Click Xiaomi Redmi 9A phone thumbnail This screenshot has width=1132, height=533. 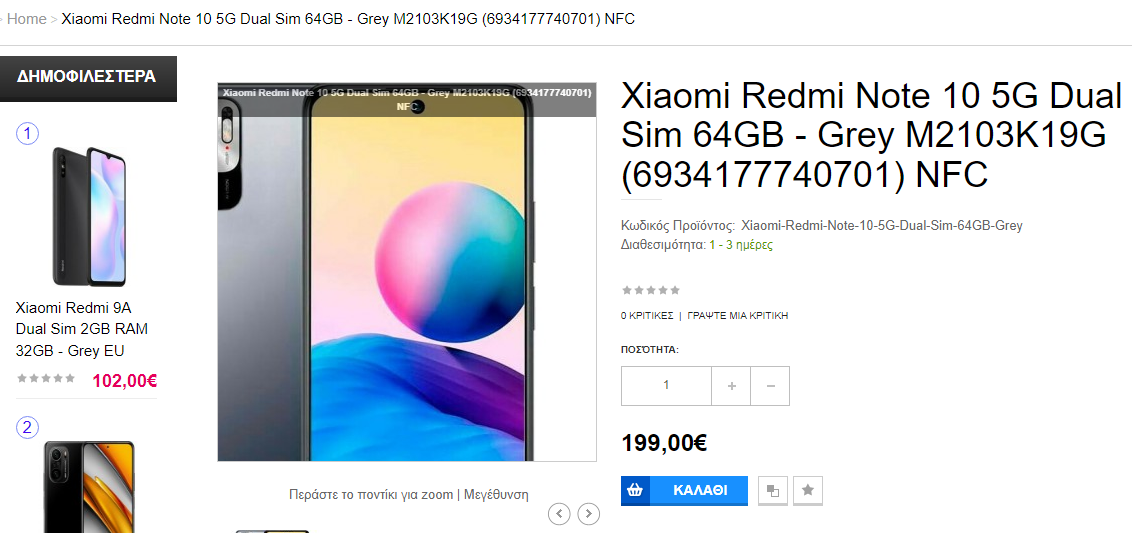point(88,216)
